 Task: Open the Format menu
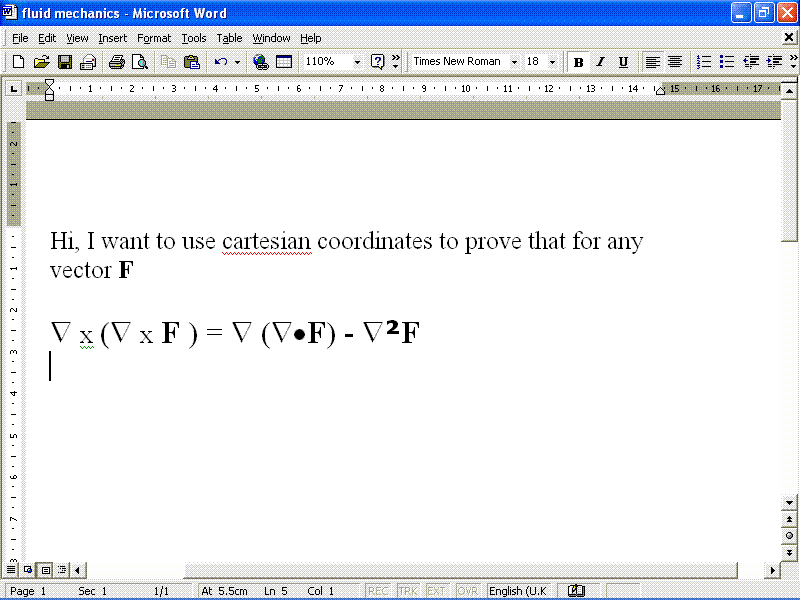point(154,38)
